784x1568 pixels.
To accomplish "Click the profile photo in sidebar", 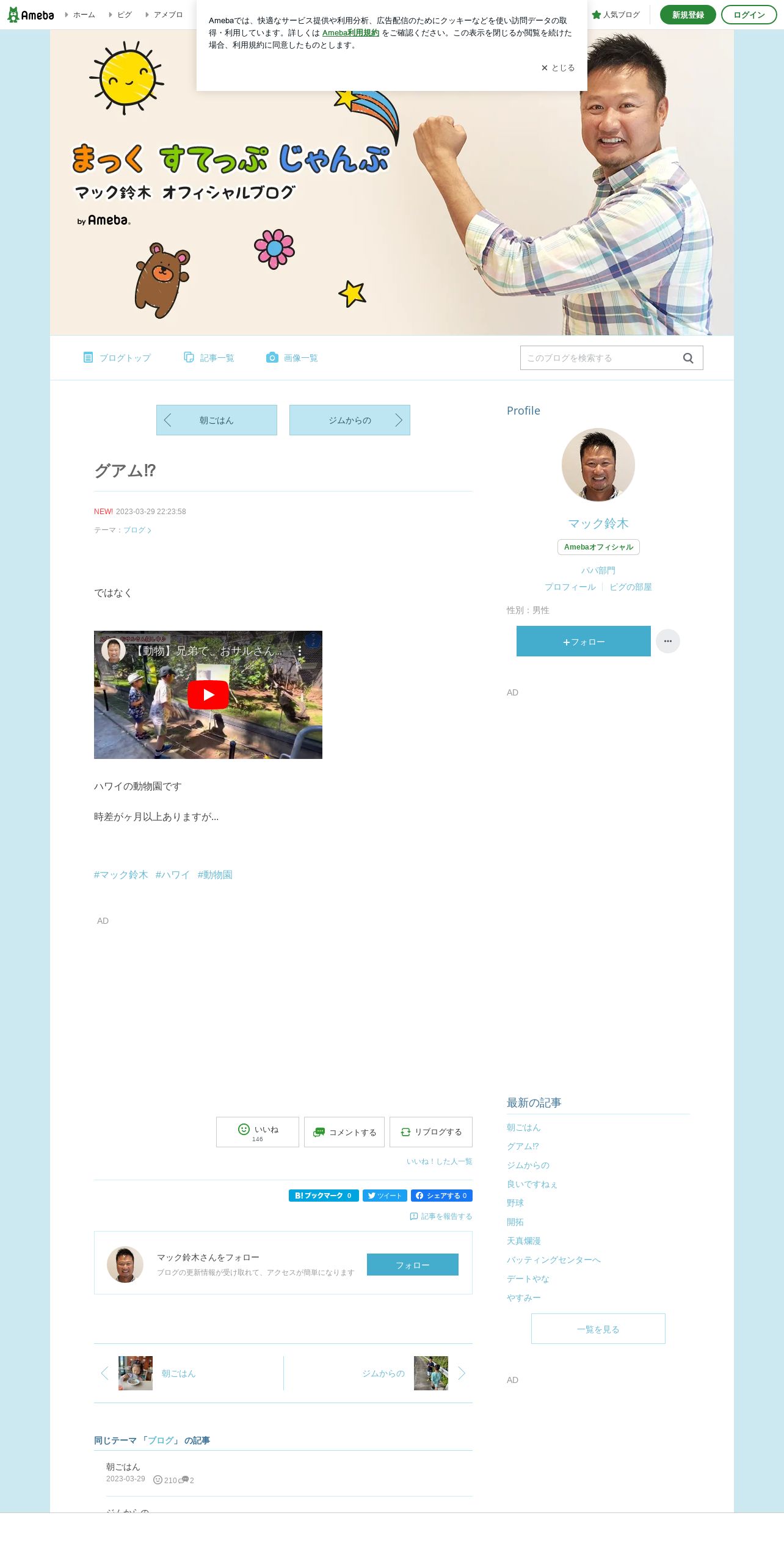I will tap(598, 465).
